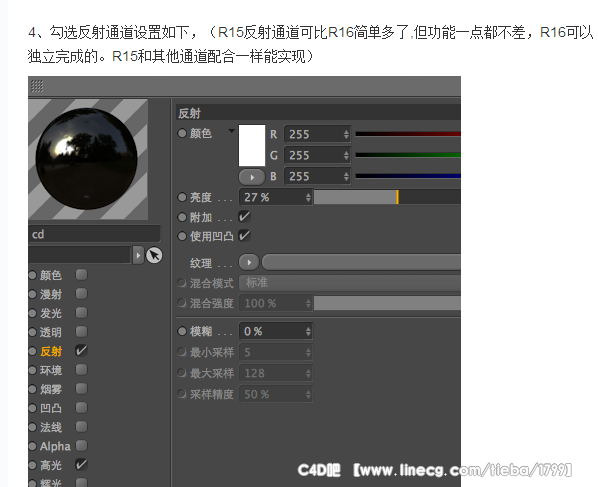
Task: Enable the 环境 channel checkbox
Action: pos(81,370)
